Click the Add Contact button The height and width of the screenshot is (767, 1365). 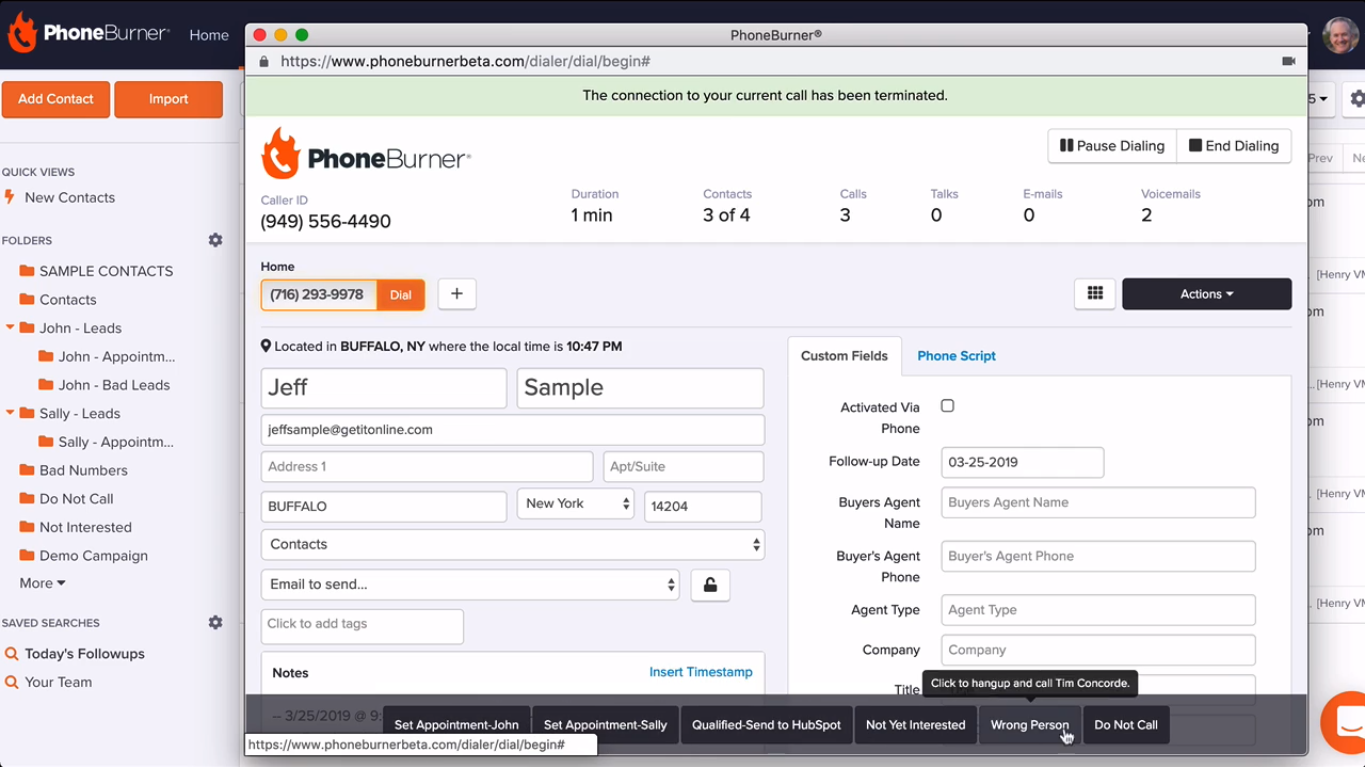(56, 99)
